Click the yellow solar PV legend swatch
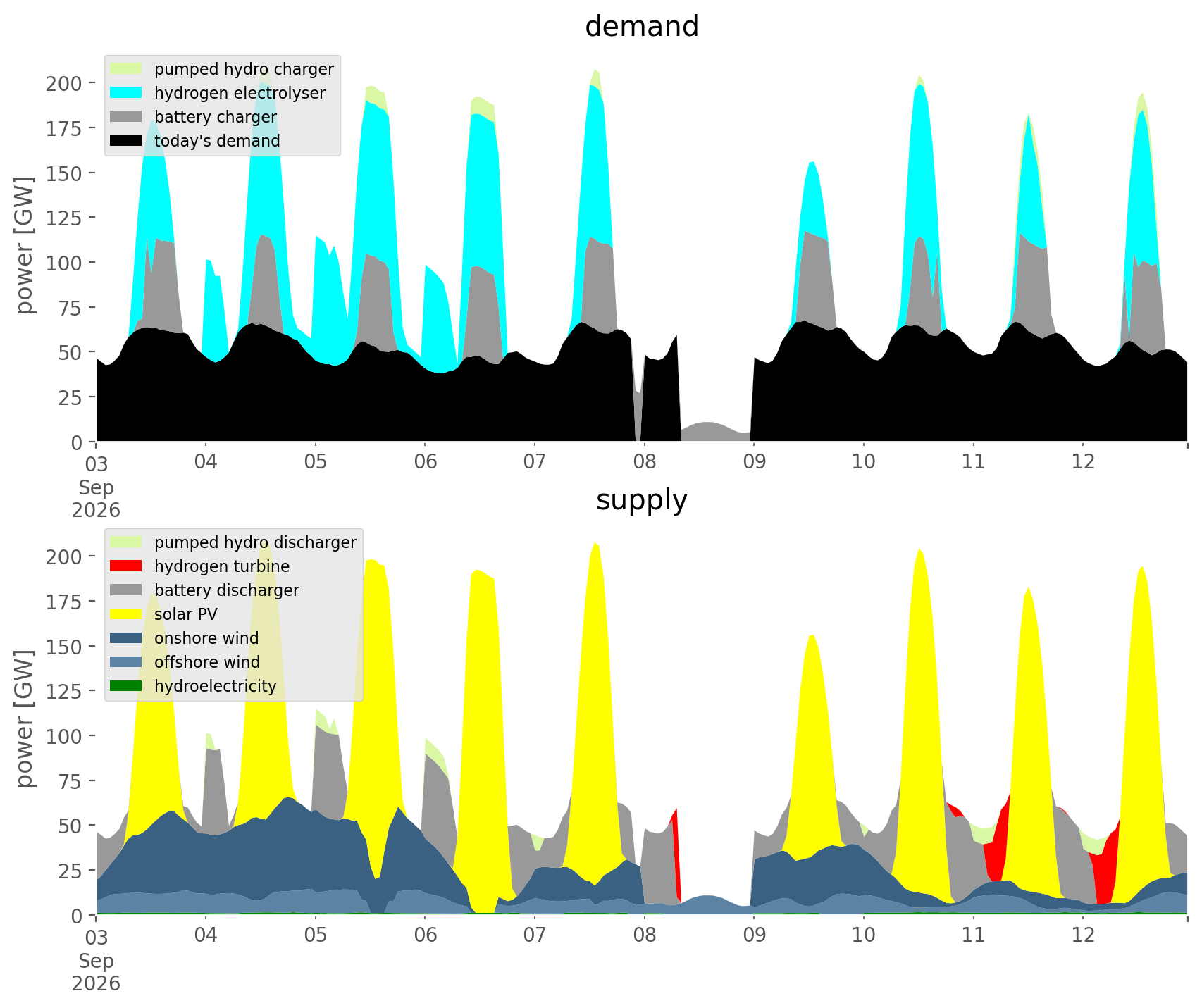Viewport: 1202px width, 1008px height. pyautogui.click(x=126, y=614)
